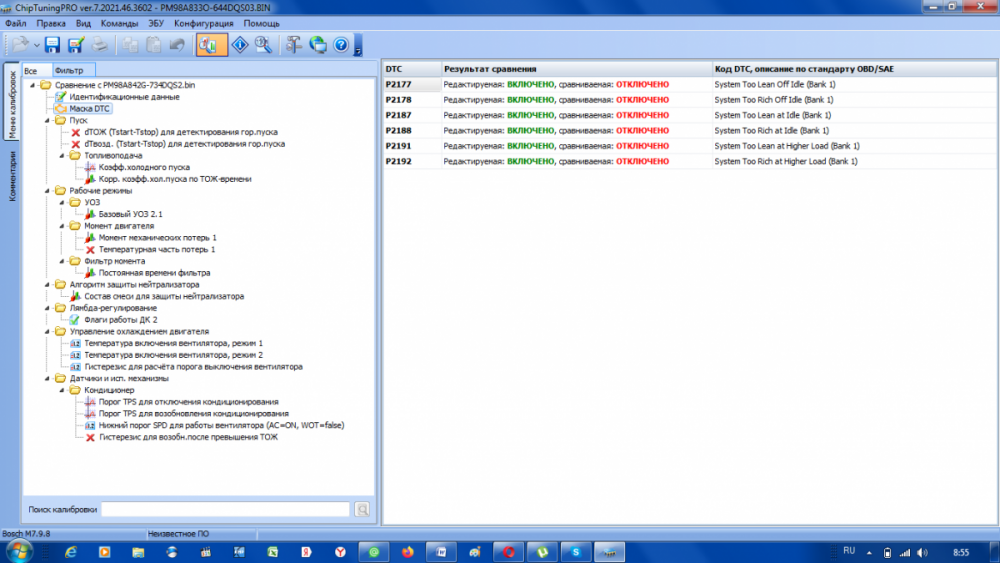The height and width of the screenshot is (563, 1000).
Task: Collapse Управление охлаждением двигателя folder
Action: (47, 332)
